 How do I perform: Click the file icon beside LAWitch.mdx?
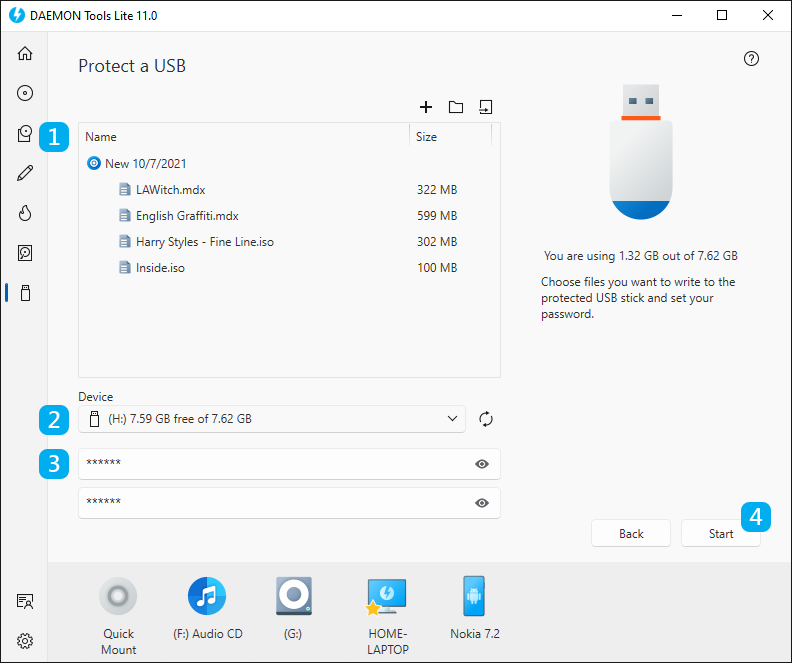click(x=124, y=189)
